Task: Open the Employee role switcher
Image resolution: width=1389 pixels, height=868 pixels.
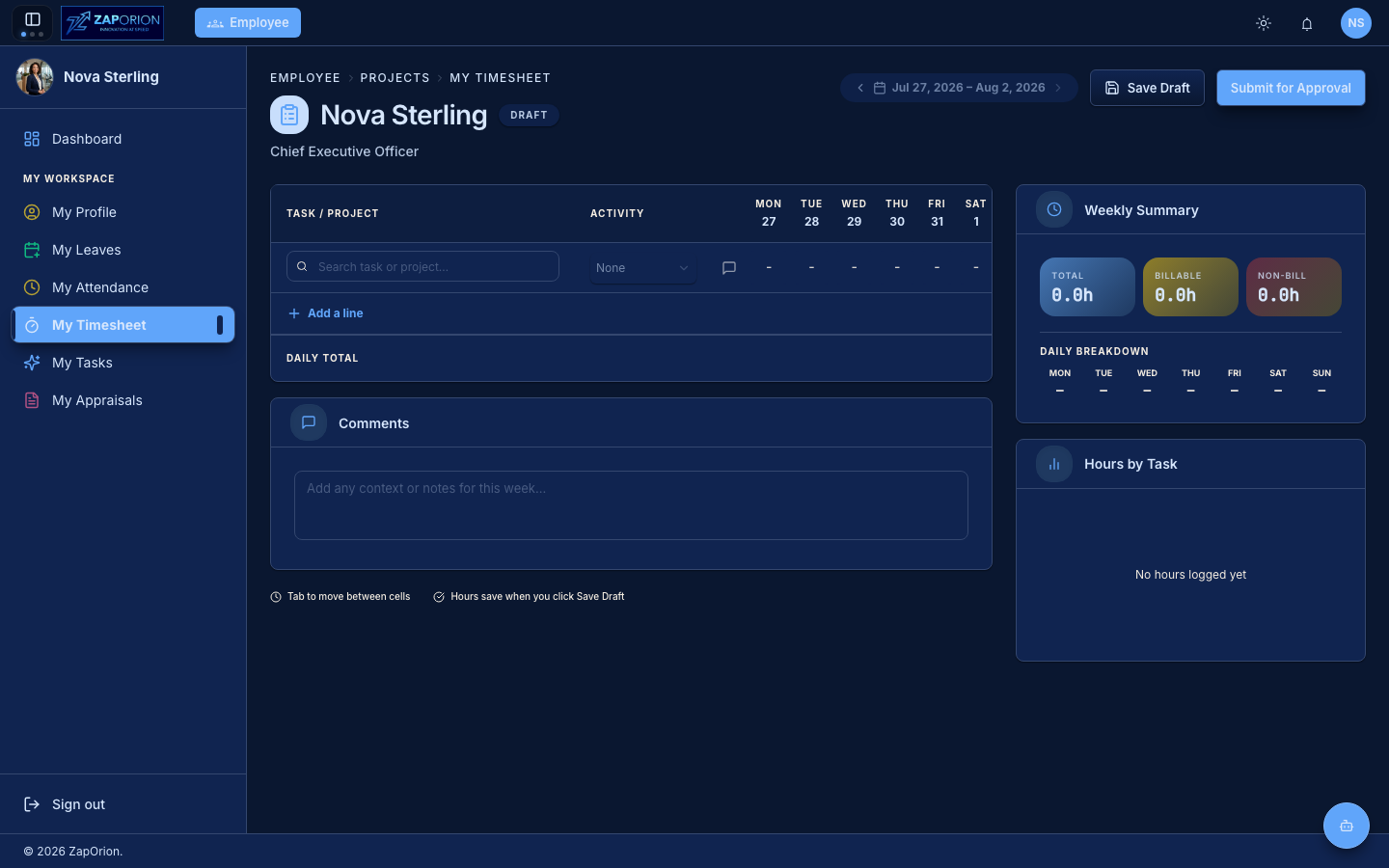Action: [x=248, y=22]
